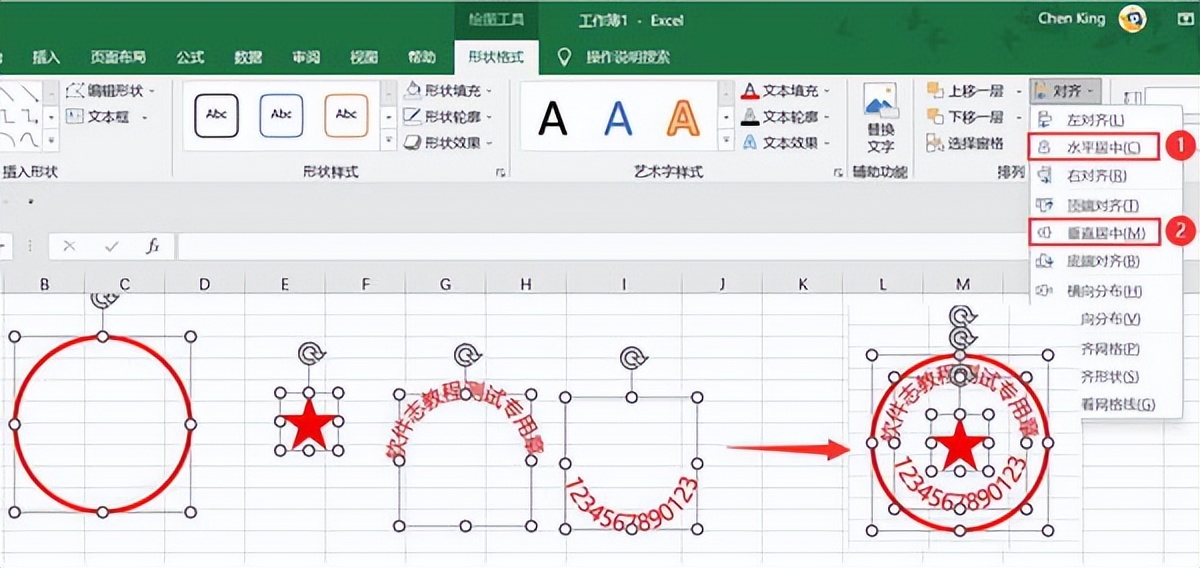Open the Edit Shape (编辑形状) dropdown arrow

point(152,90)
